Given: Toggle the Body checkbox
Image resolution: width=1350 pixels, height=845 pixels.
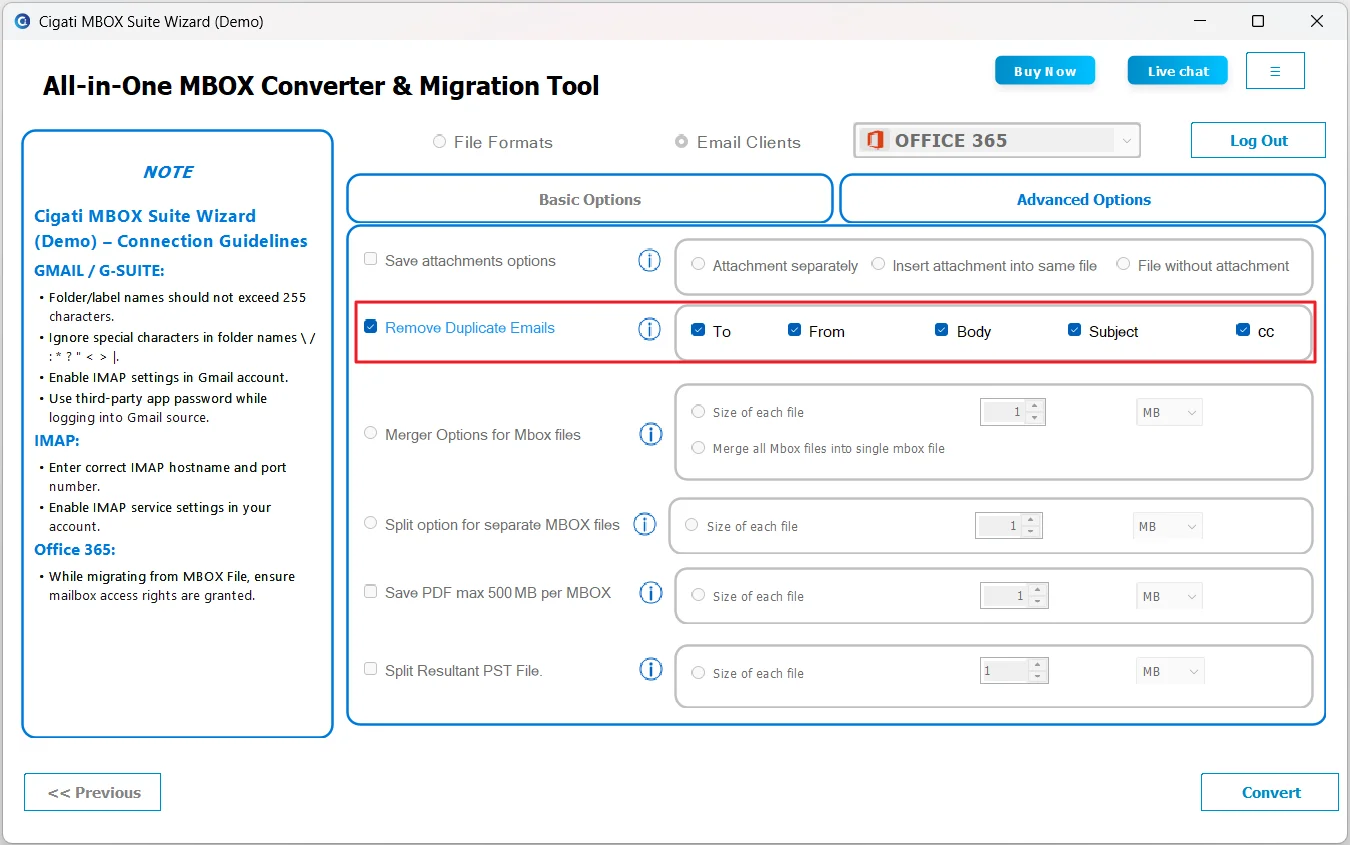Looking at the screenshot, I should (941, 330).
